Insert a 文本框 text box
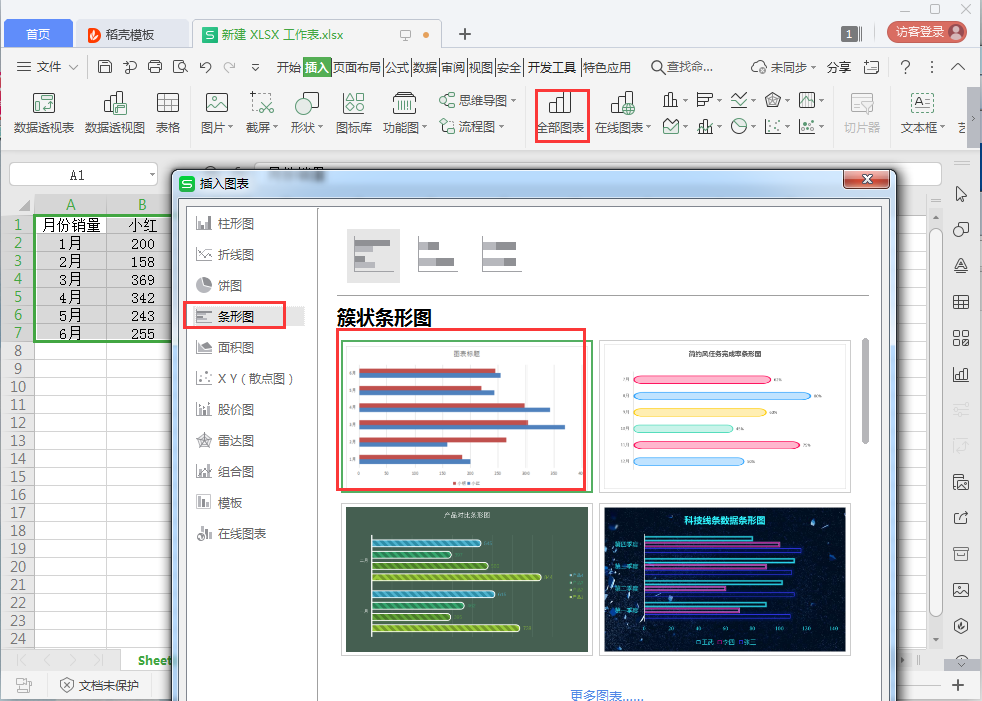This screenshot has width=982, height=701. point(922,113)
